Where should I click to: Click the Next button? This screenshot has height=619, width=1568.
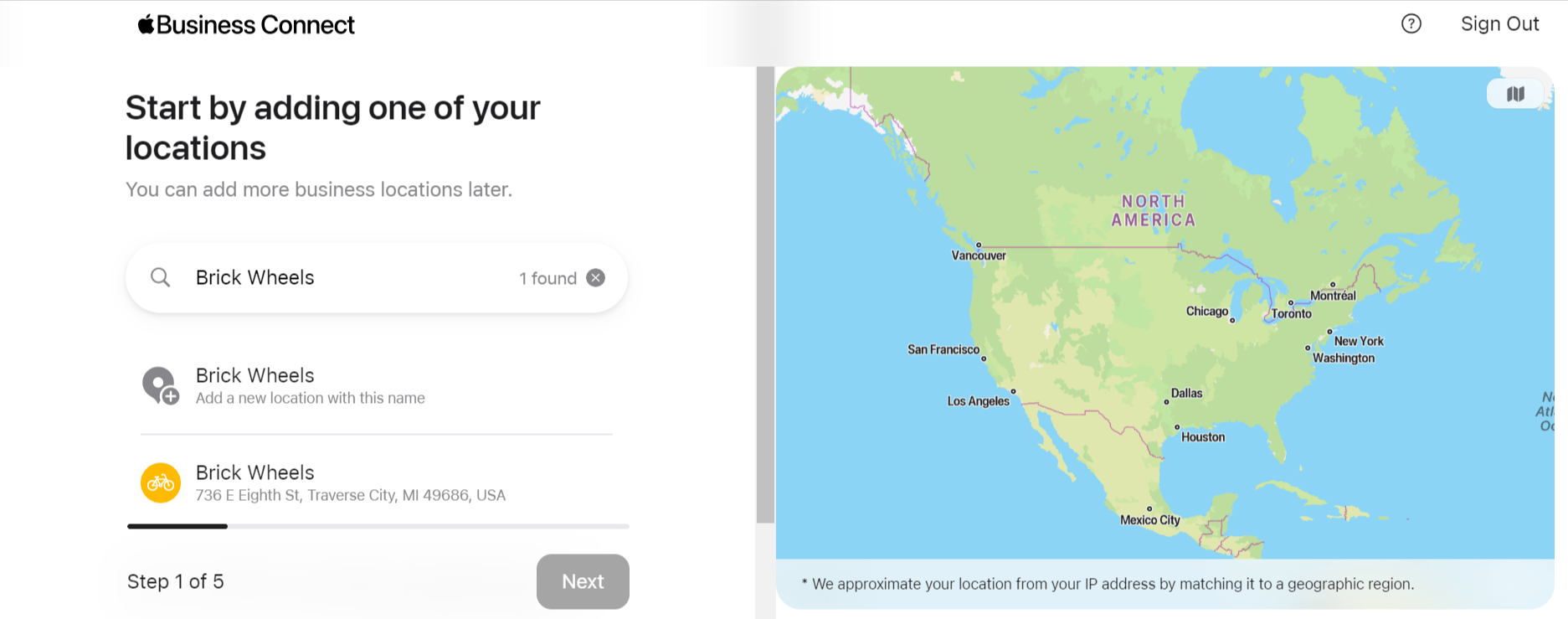point(583,581)
